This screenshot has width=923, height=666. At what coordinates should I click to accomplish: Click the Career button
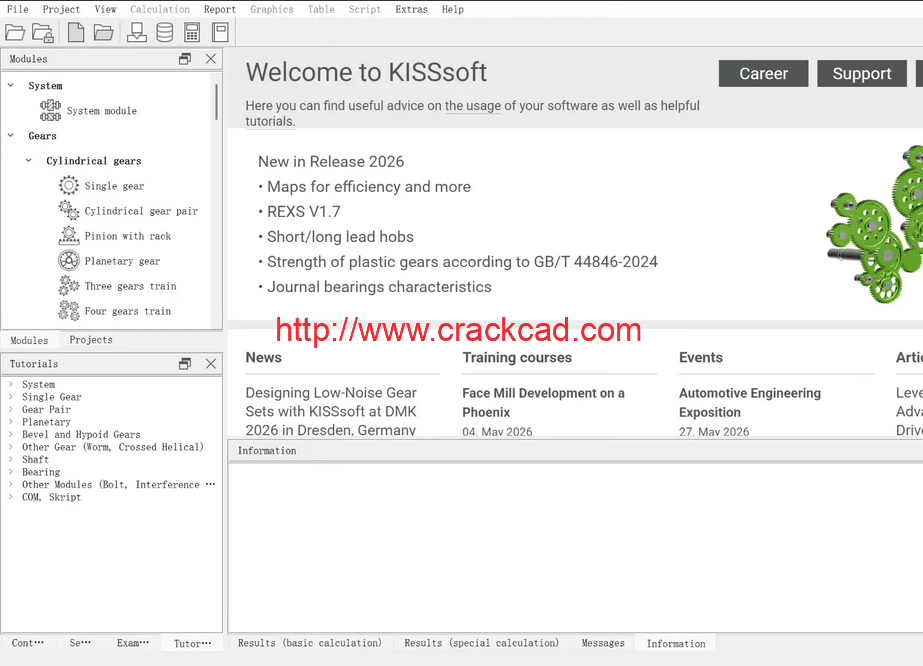pyautogui.click(x=763, y=74)
